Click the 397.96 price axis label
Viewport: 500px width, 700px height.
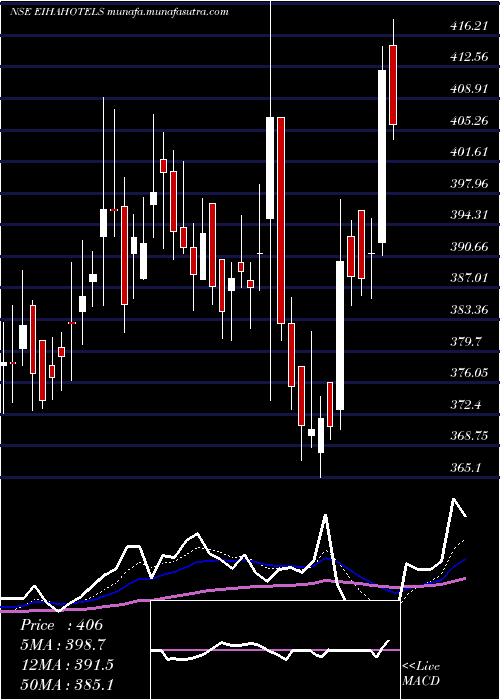[x=469, y=184]
